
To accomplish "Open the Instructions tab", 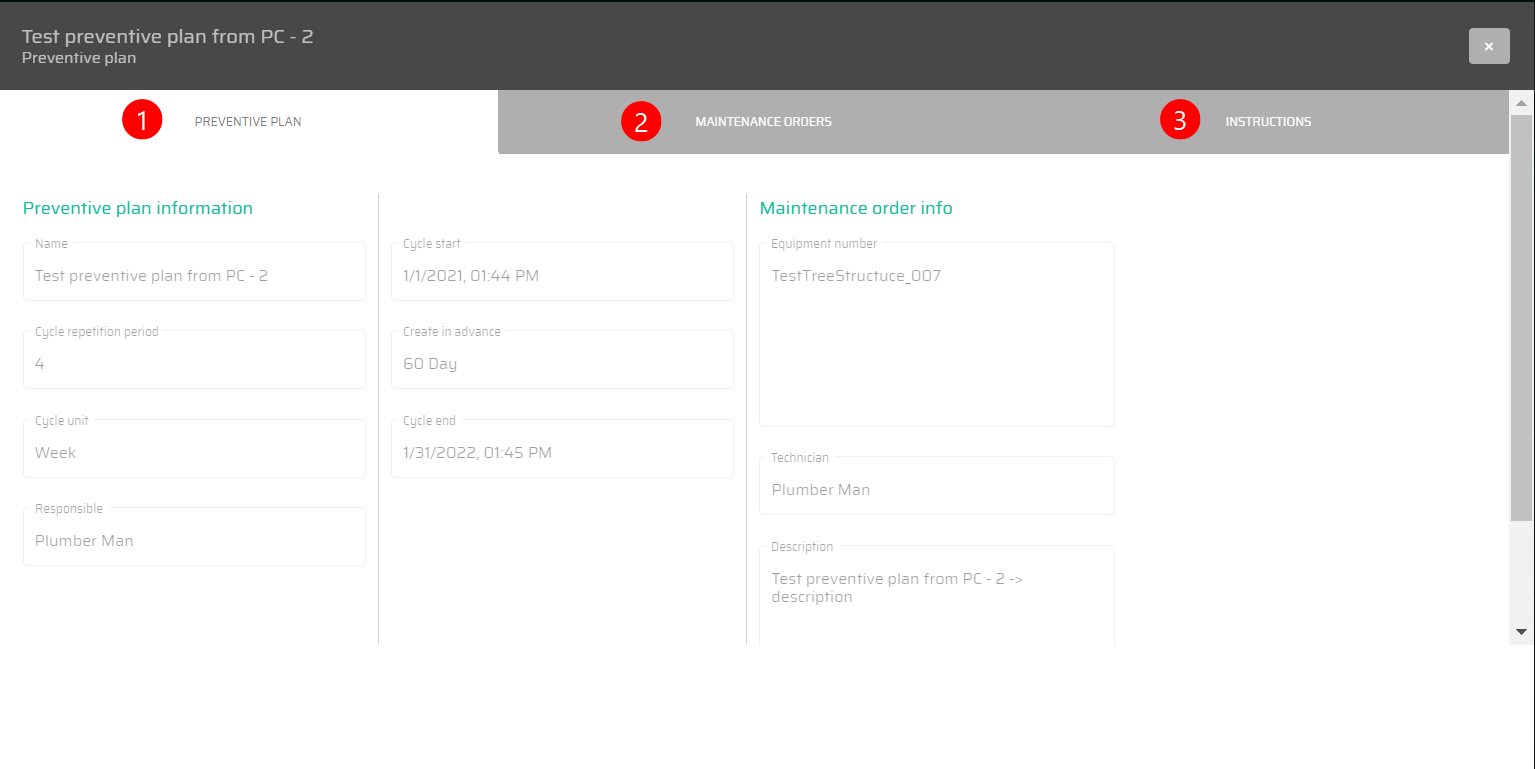I will 1268,122.
